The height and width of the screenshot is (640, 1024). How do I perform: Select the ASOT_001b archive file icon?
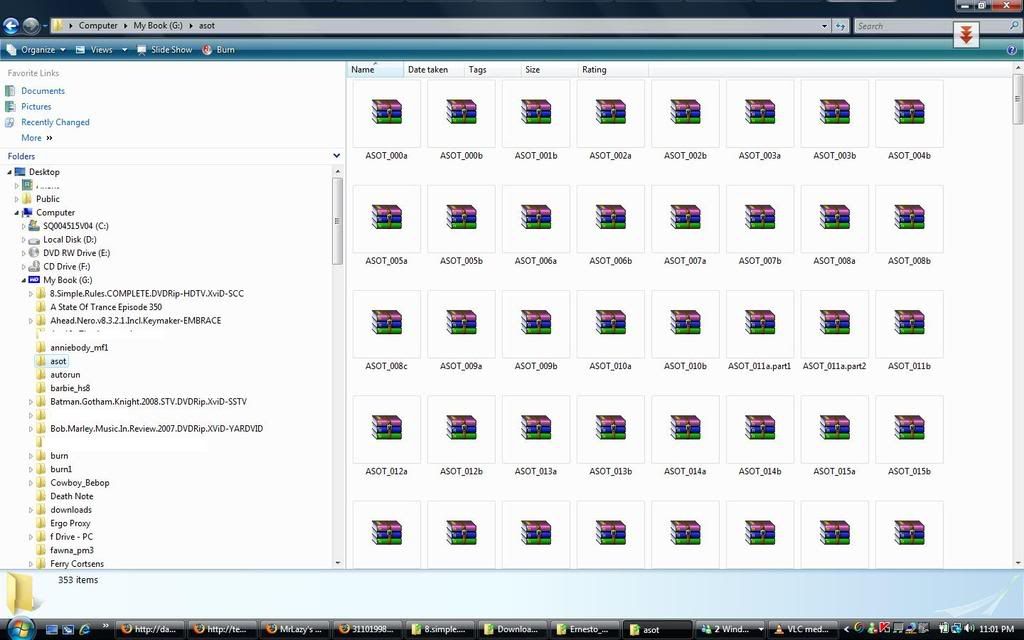coord(536,112)
